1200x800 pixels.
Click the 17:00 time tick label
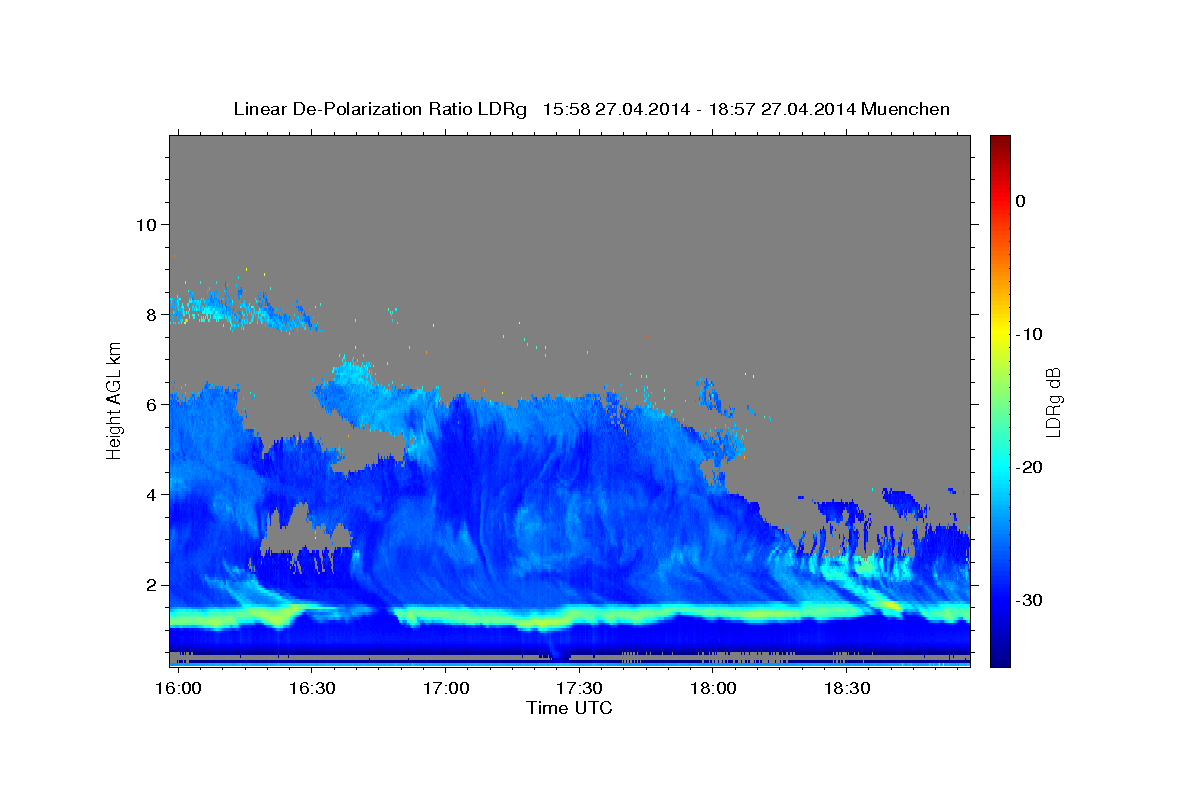[445, 688]
